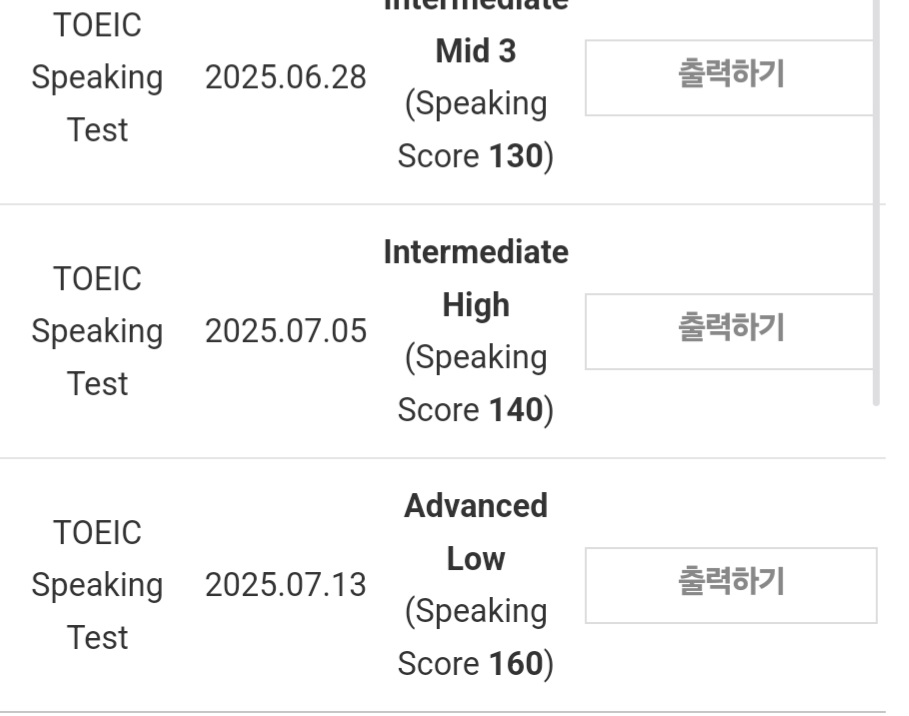Select the 2025.07.13 test date

pyautogui.click(x=286, y=584)
